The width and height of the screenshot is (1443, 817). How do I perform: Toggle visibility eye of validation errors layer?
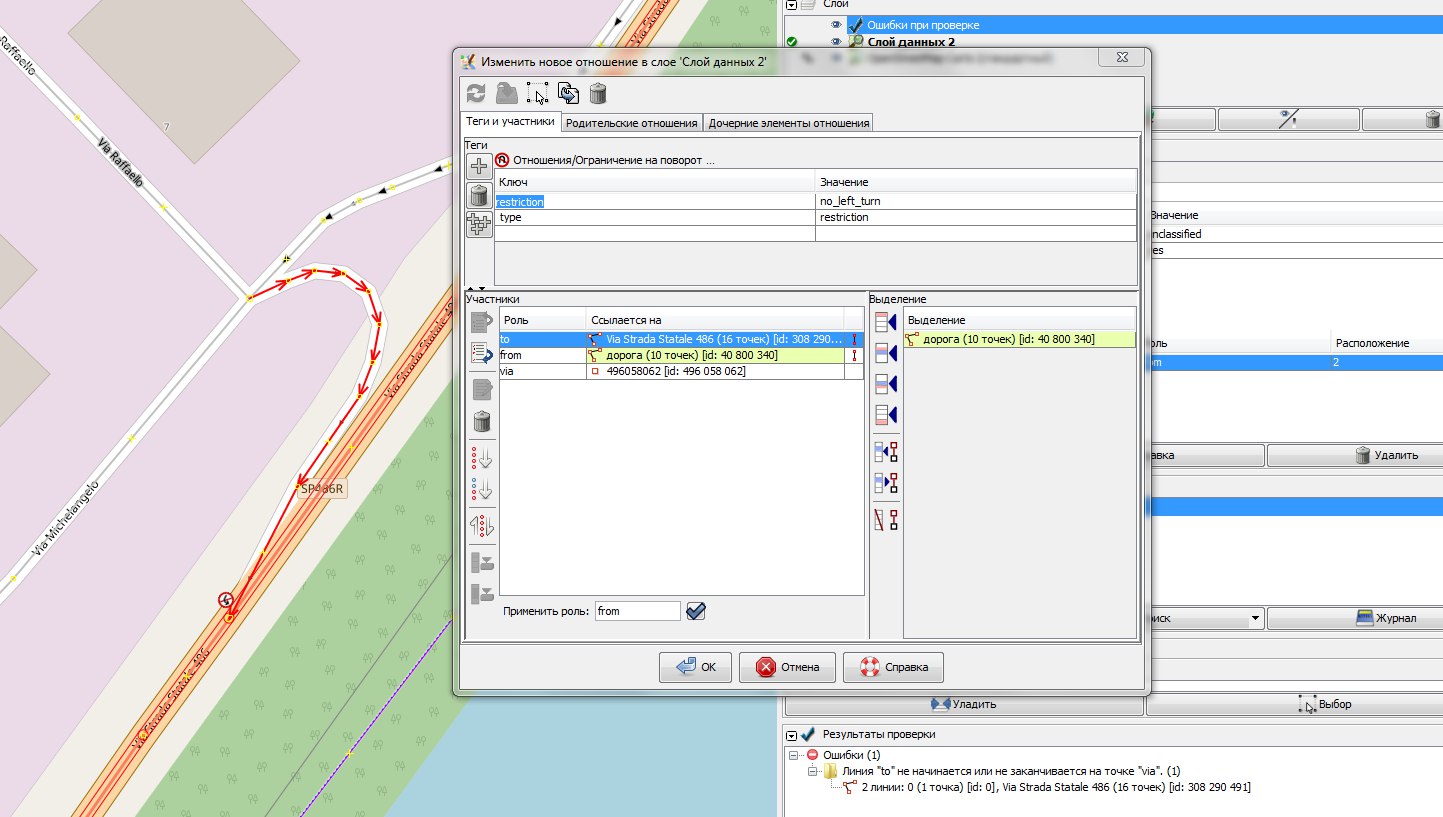pyautogui.click(x=837, y=25)
